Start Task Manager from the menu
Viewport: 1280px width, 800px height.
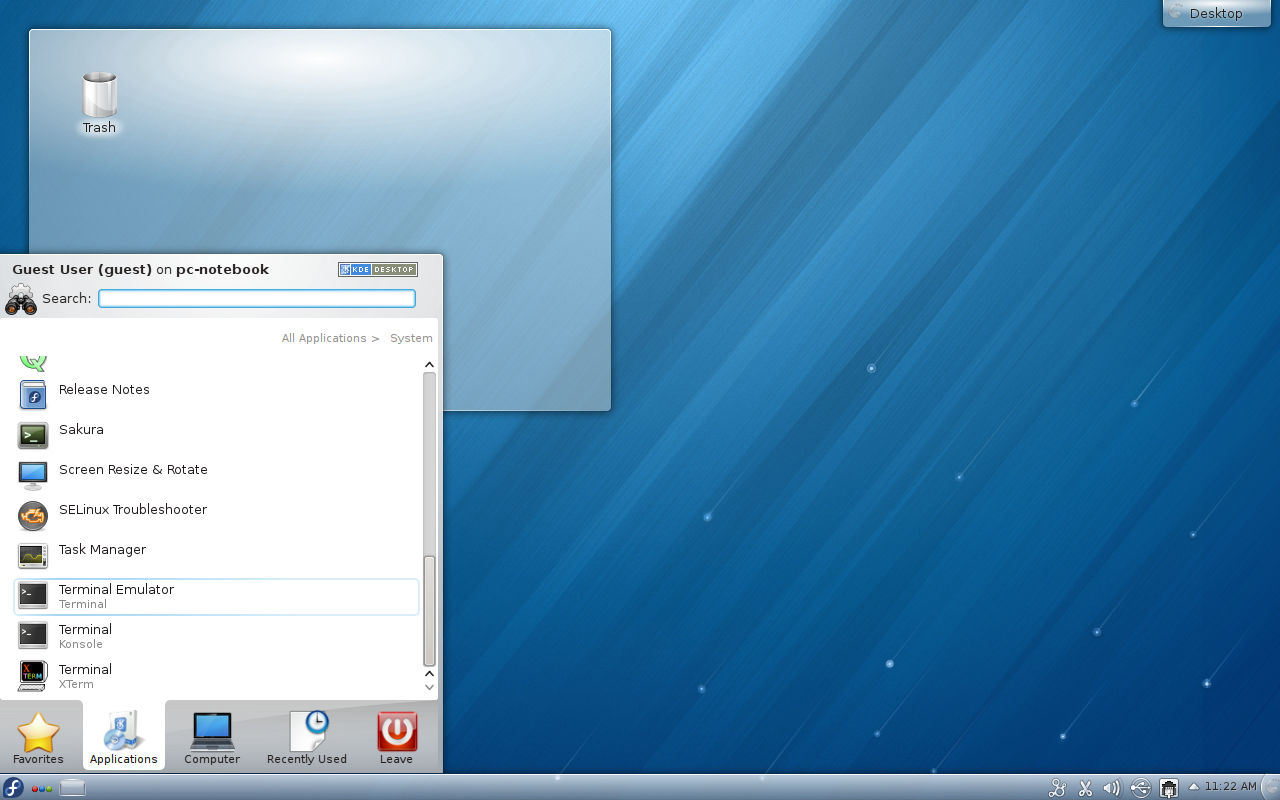[217, 555]
